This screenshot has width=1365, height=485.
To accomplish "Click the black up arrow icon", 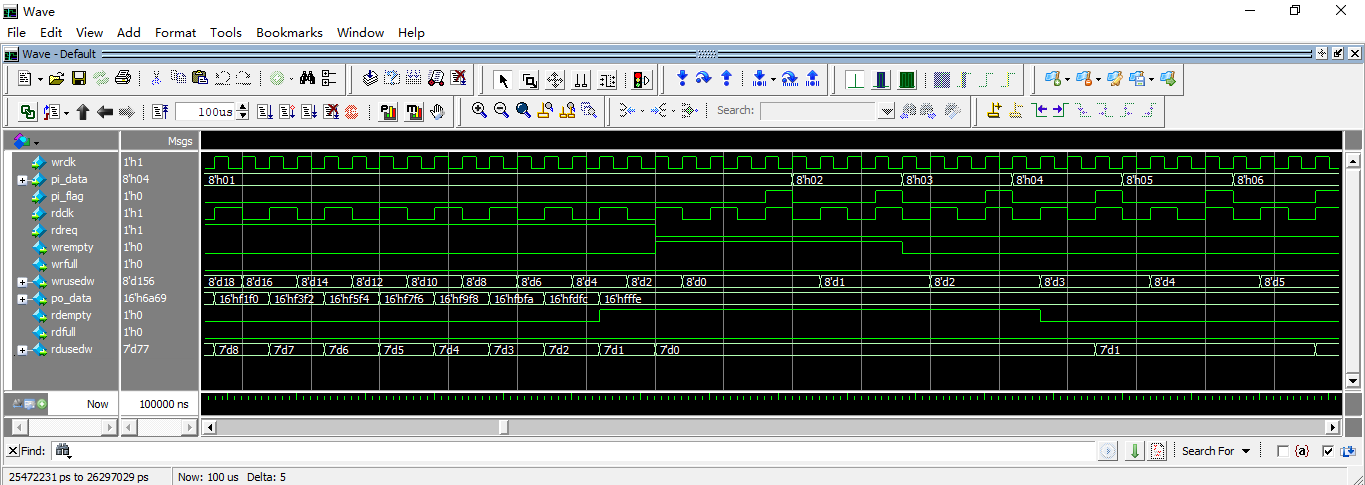I will [x=83, y=112].
